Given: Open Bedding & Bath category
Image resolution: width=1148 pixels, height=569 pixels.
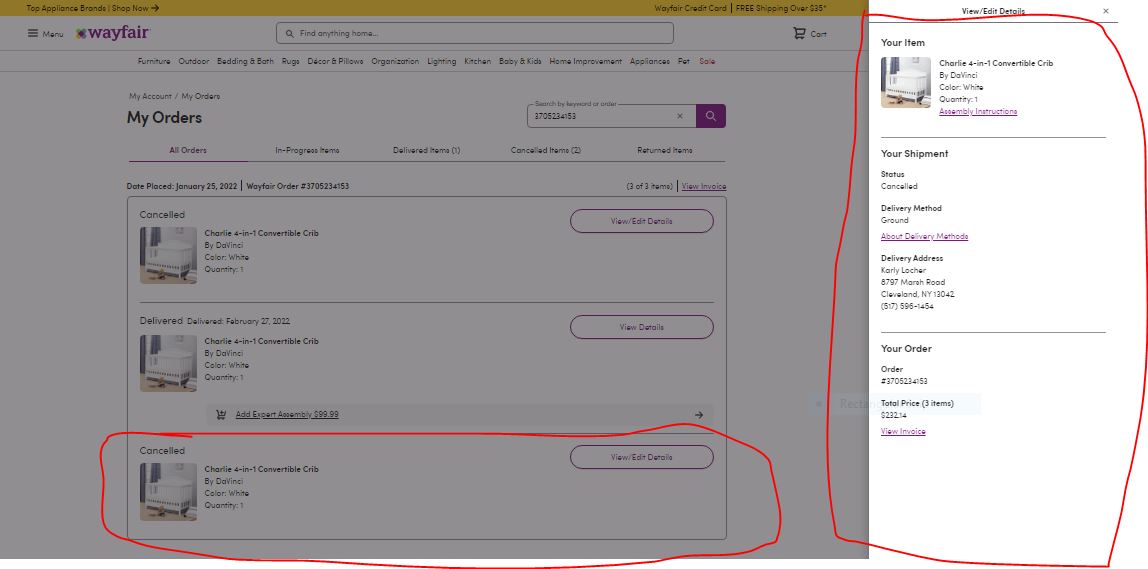Looking at the screenshot, I should pyautogui.click(x=245, y=62).
